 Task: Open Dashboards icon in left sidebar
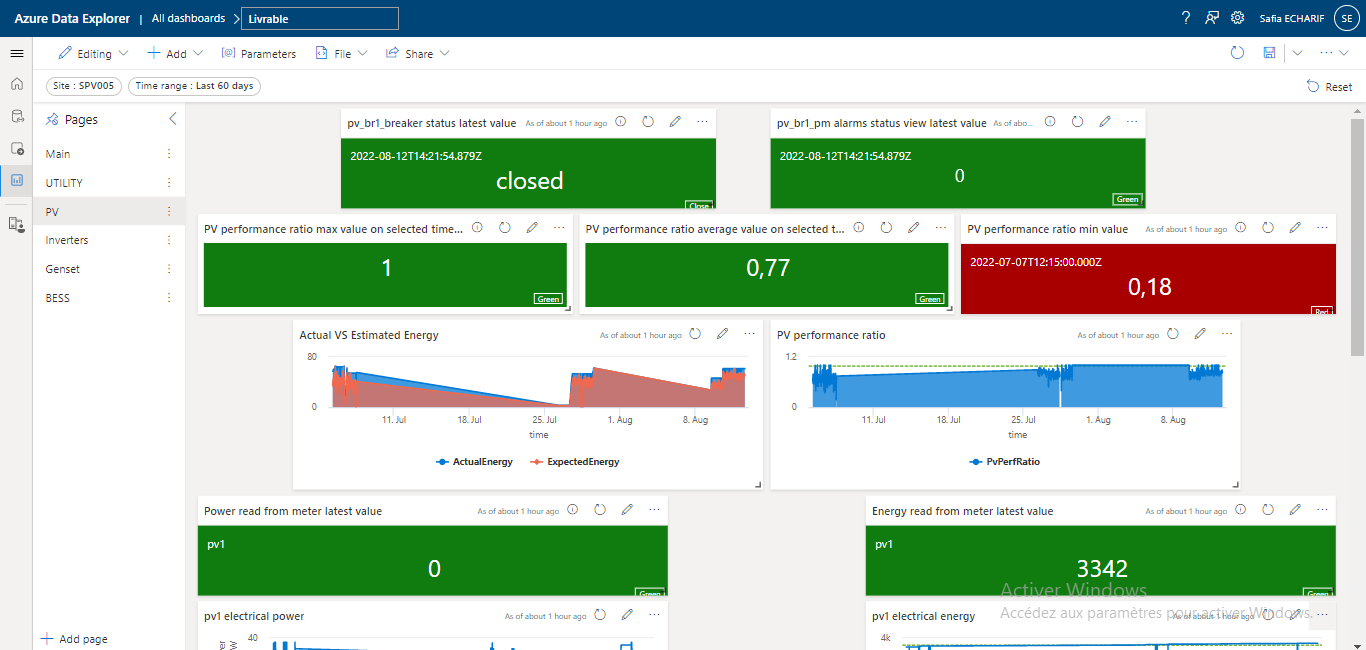16,181
